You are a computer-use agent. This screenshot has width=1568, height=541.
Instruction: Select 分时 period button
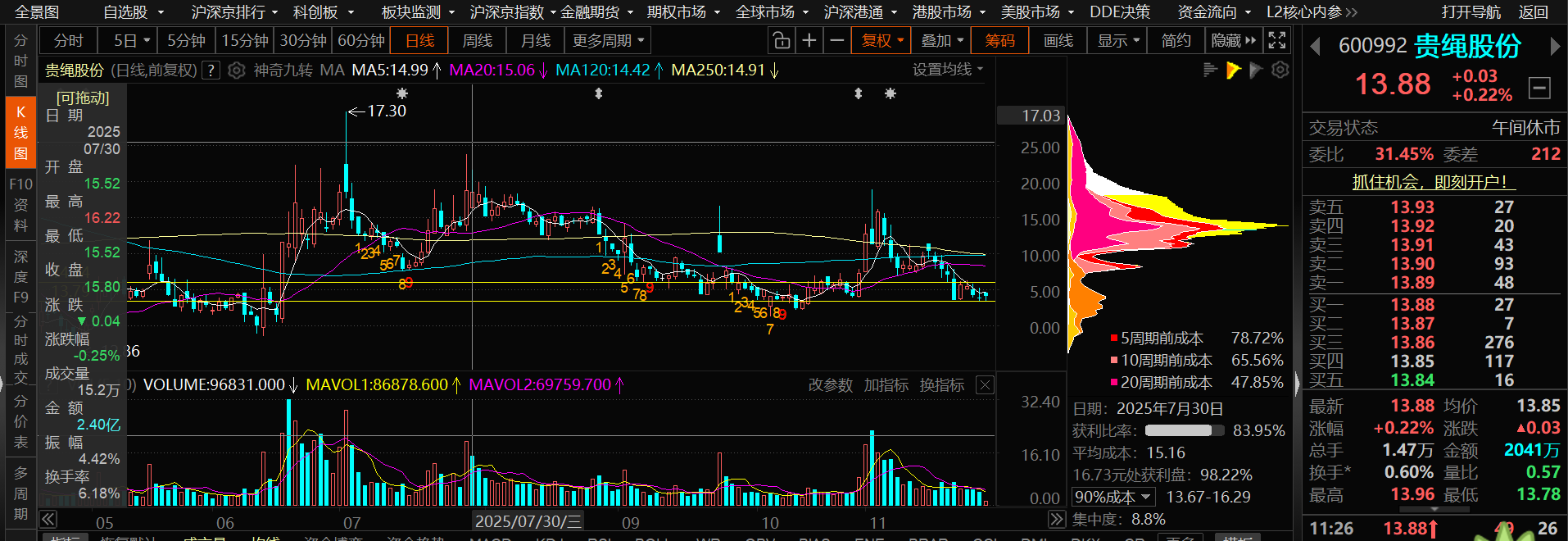pyautogui.click(x=69, y=40)
